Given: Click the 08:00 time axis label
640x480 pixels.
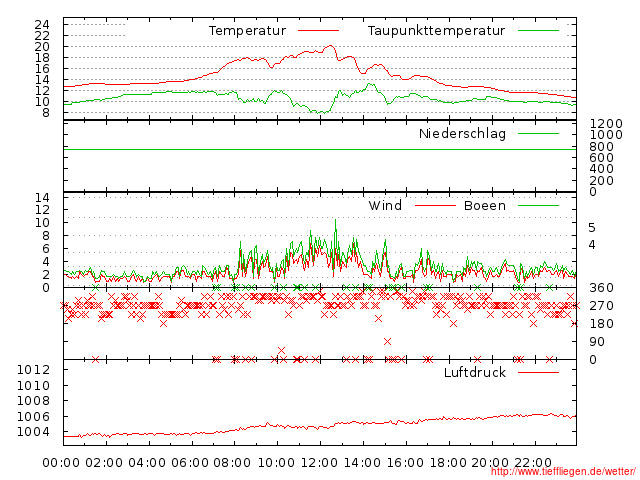Looking at the screenshot, I should pos(232,463).
